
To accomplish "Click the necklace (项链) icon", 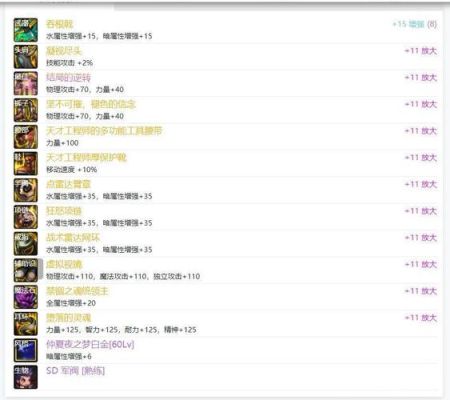I will click(x=26, y=217).
